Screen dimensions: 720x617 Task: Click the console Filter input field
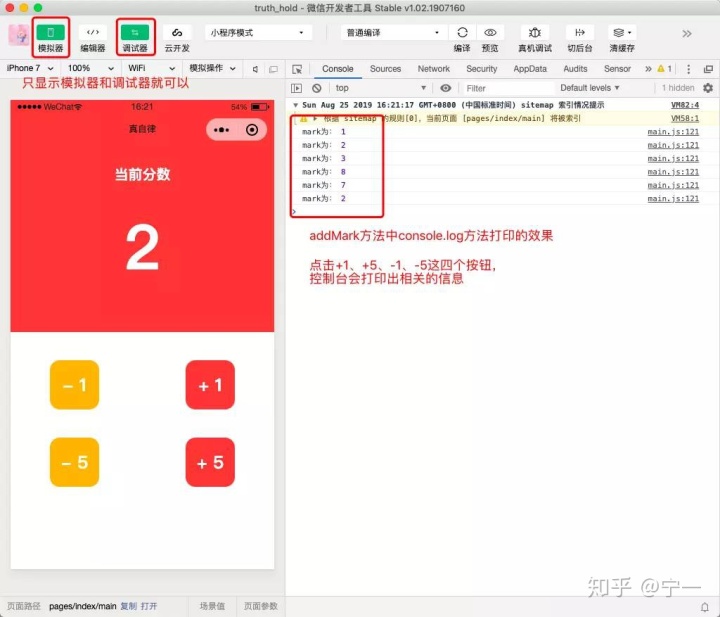[x=508, y=88]
